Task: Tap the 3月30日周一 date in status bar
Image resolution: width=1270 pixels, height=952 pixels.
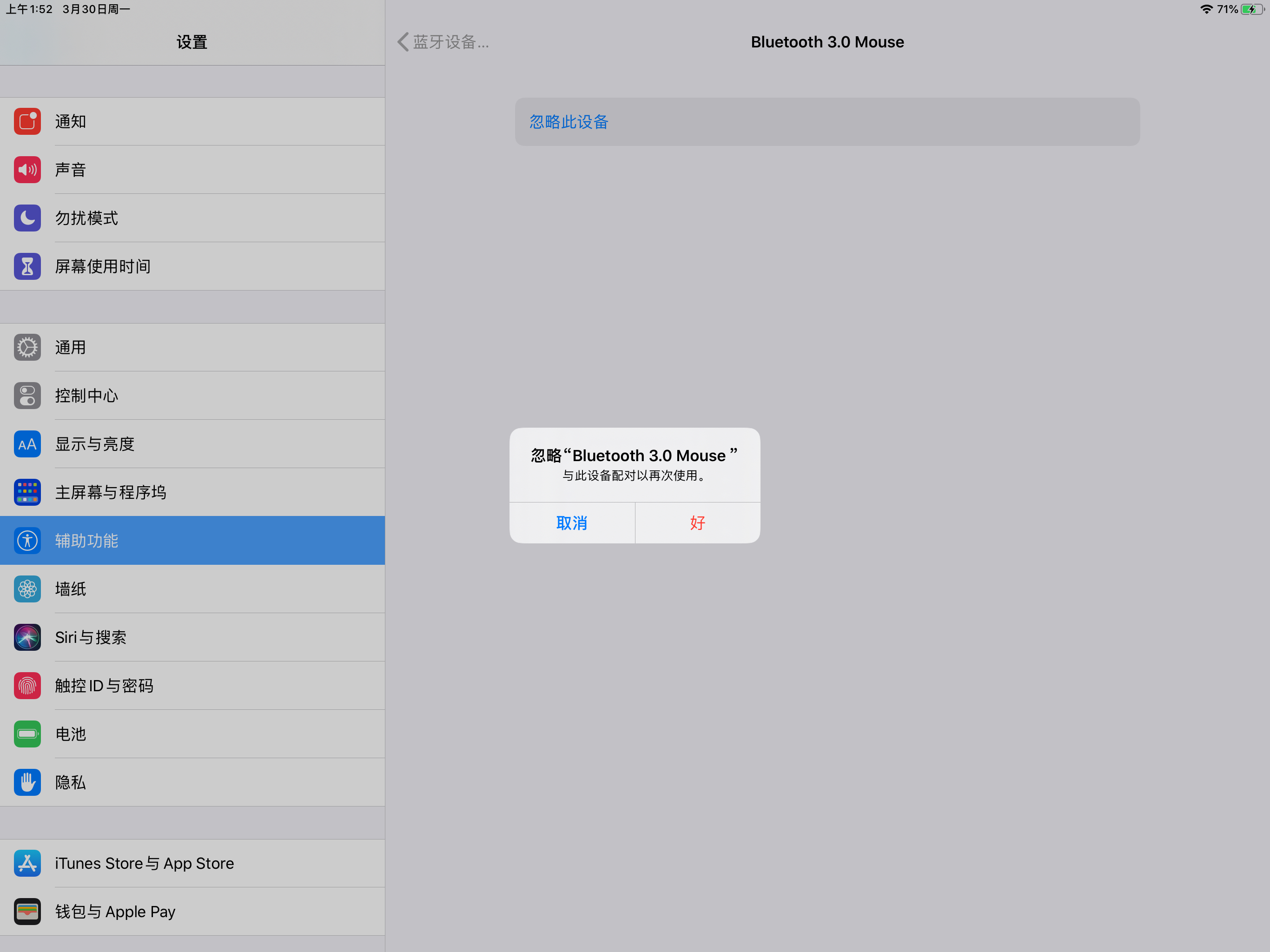Action: pyautogui.click(x=96, y=9)
